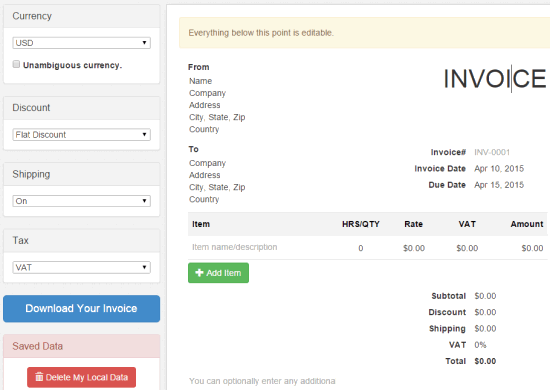Click the optional additional notes field
550x390 pixels.
coord(262,381)
